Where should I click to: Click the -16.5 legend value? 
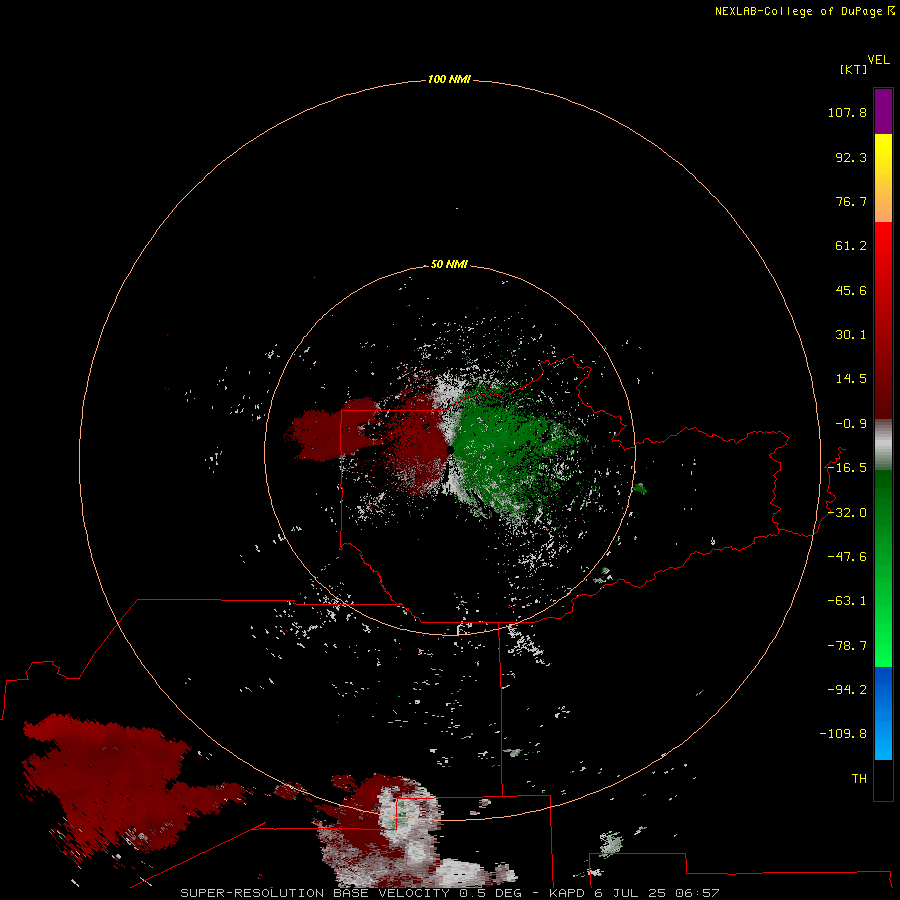point(847,468)
